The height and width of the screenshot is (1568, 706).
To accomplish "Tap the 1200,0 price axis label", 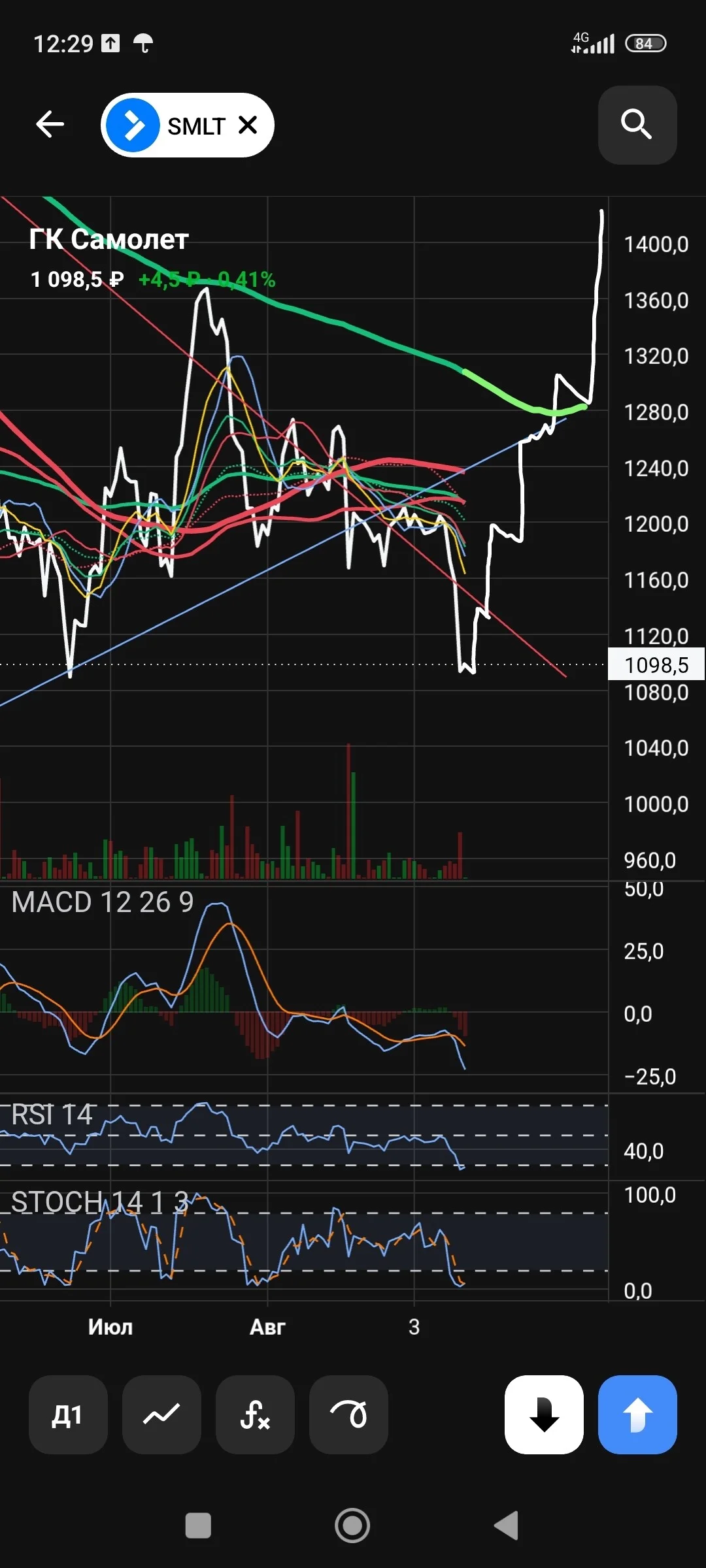I will (656, 524).
